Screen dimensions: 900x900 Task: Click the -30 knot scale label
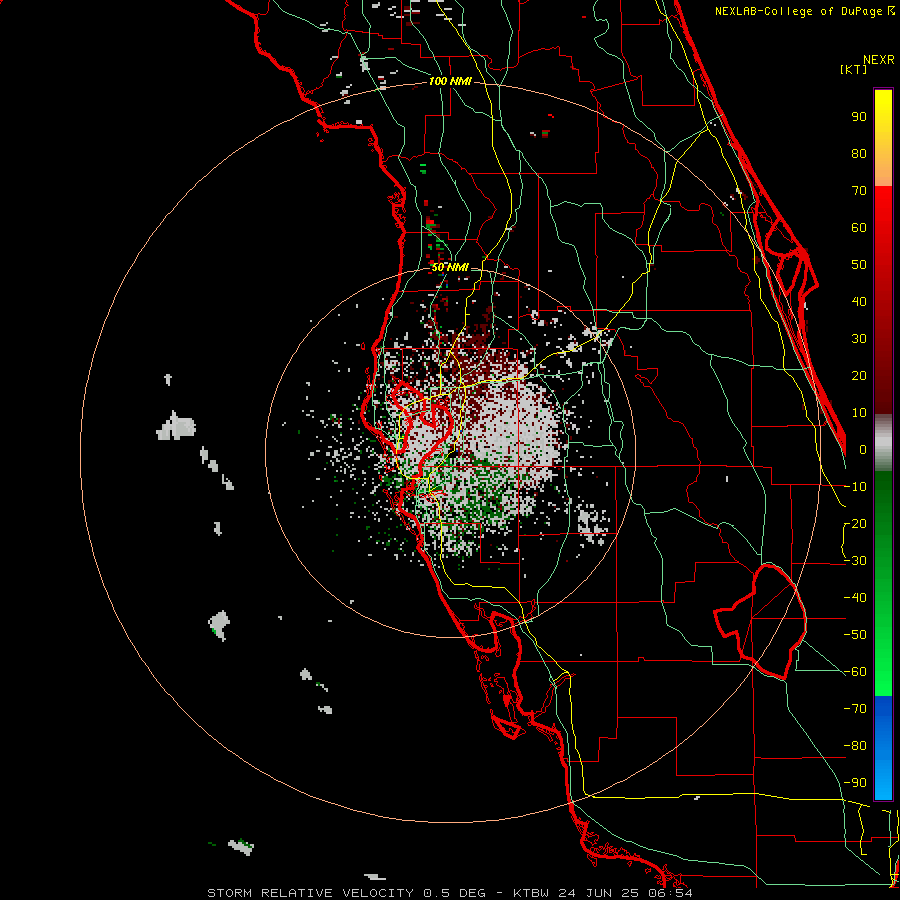click(855, 561)
